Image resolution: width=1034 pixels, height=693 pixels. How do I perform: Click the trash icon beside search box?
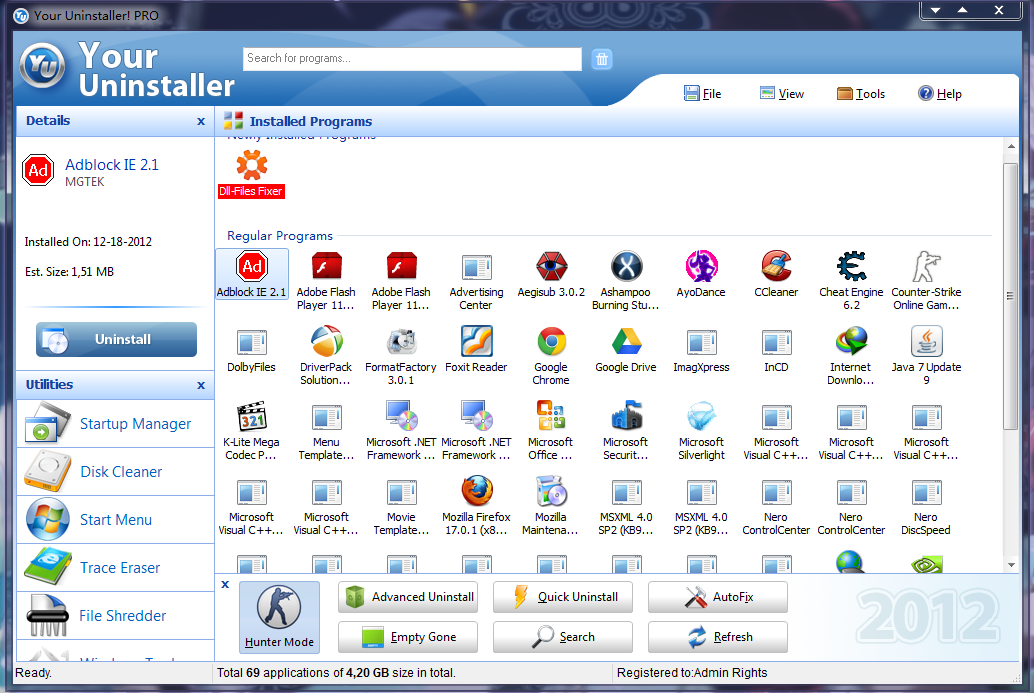[x=601, y=59]
